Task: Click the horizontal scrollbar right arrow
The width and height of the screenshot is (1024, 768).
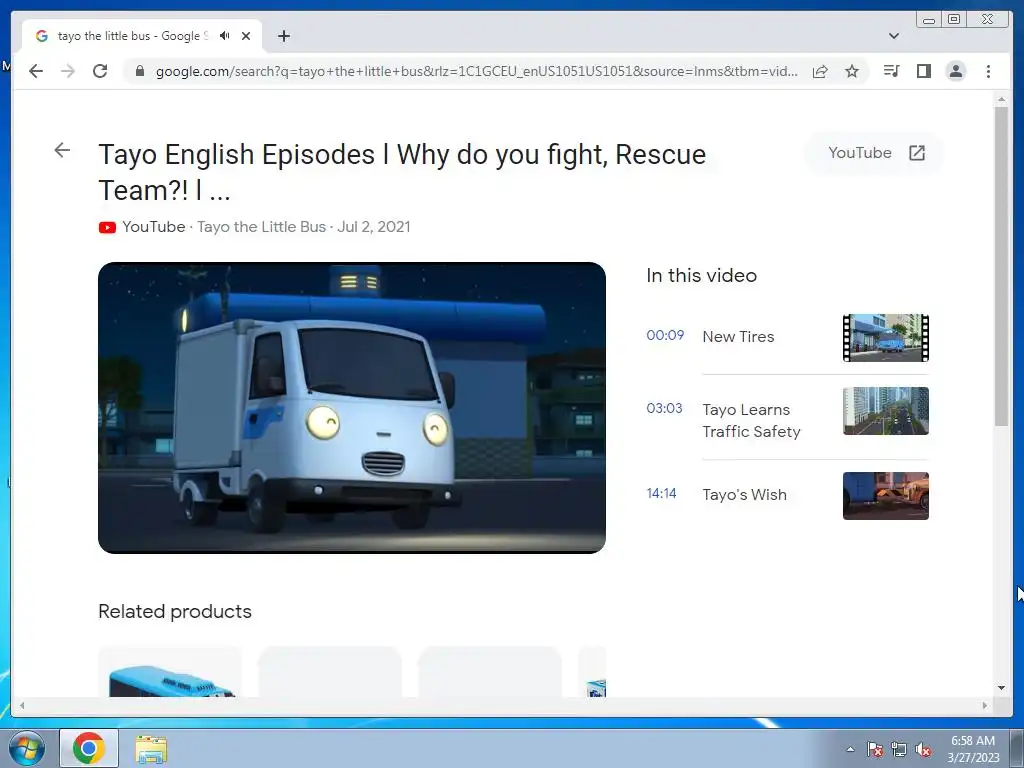Action: [x=985, y=705]
